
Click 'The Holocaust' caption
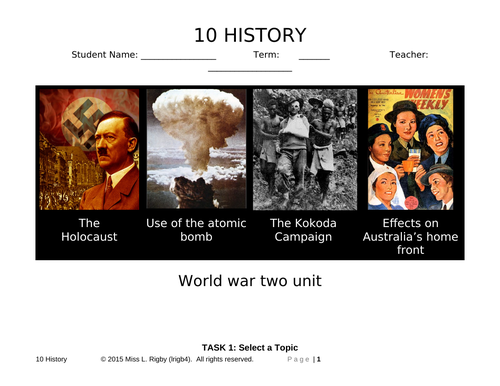click(x=89, y=230)
